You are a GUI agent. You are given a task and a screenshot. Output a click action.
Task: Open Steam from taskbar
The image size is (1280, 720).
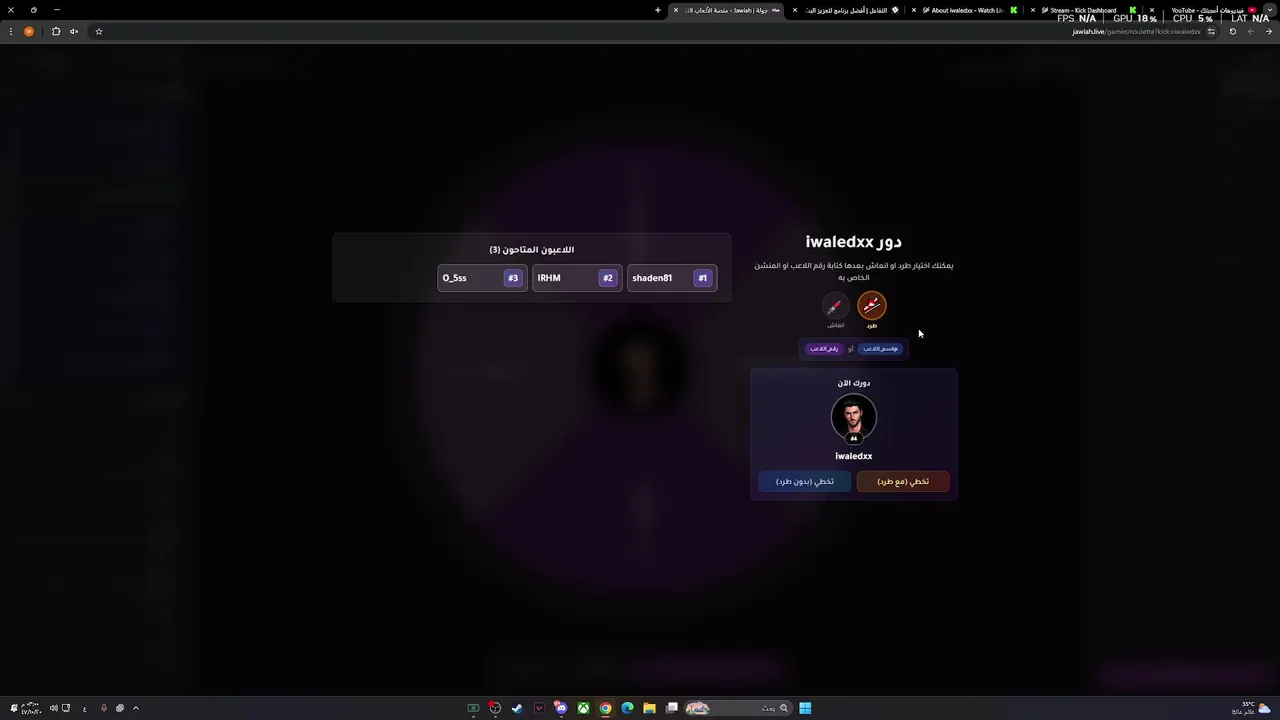pyautogui.click(x=517, y=708)
